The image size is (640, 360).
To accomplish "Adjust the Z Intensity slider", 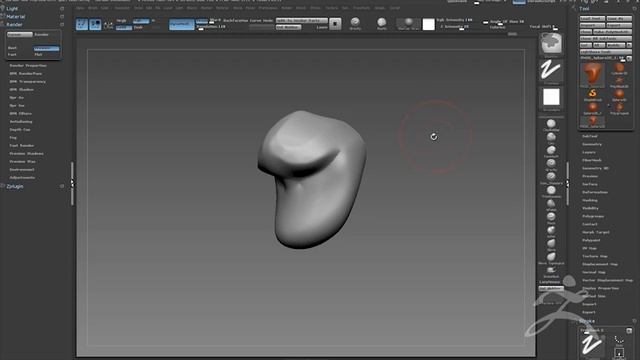I will [x=456, y=27].
